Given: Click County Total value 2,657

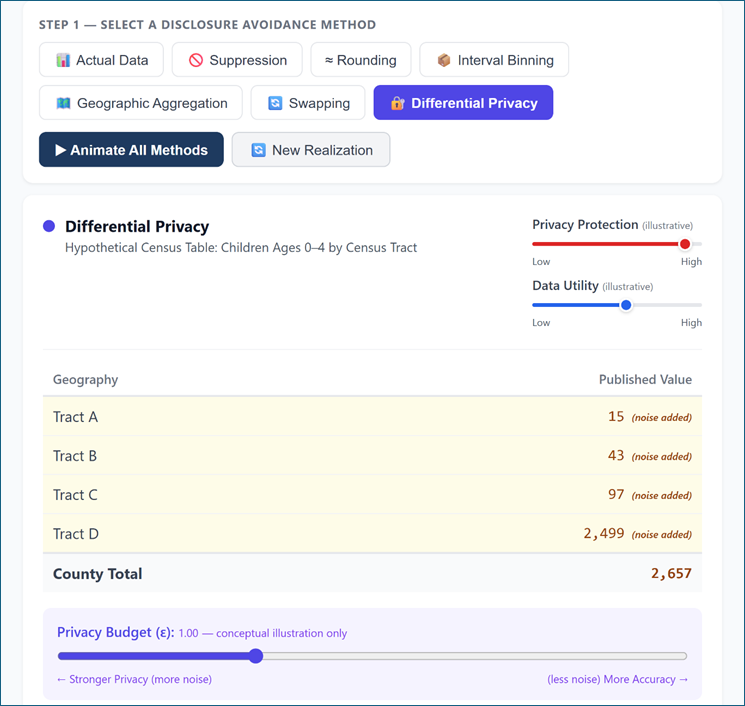Looking at the screenshot, I should click(671, 573).
